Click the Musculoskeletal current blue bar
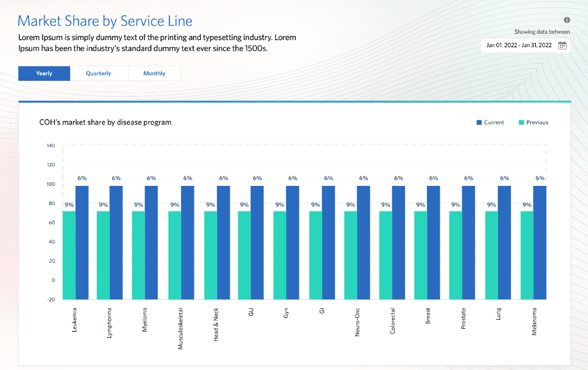Viewport: 588px width, 370px height. [188, 243]
